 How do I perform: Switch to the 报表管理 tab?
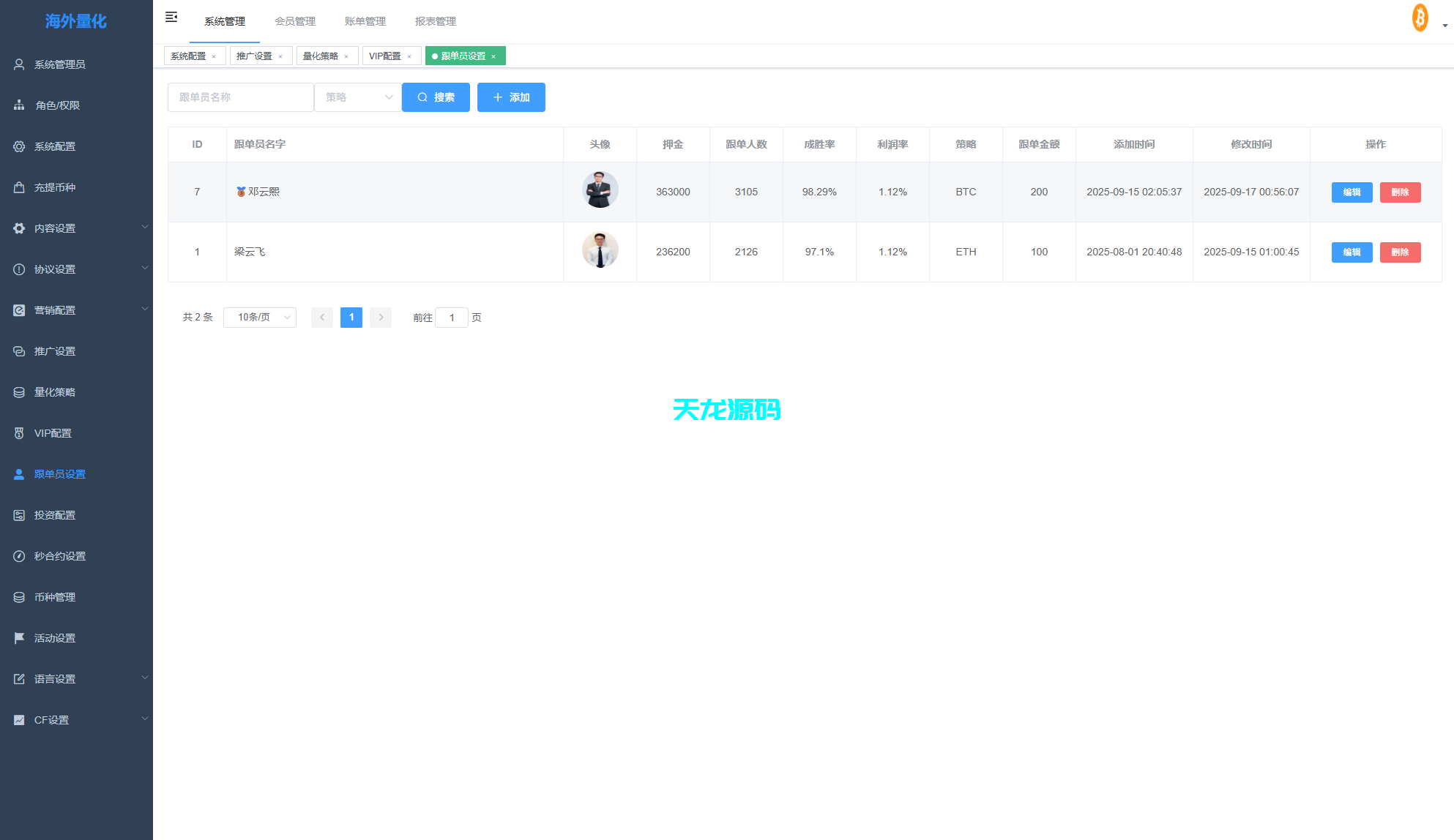436,21
